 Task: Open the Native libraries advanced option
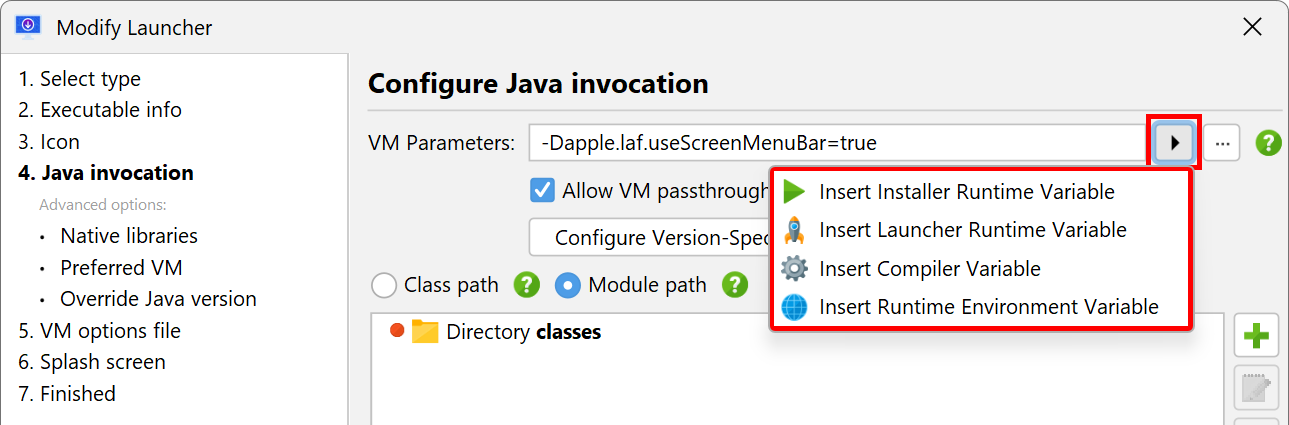point(129,236)
